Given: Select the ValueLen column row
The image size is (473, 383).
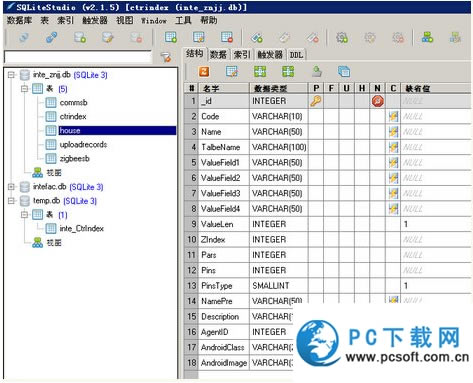Looking at the screenshot, I should tap(328, 224).
